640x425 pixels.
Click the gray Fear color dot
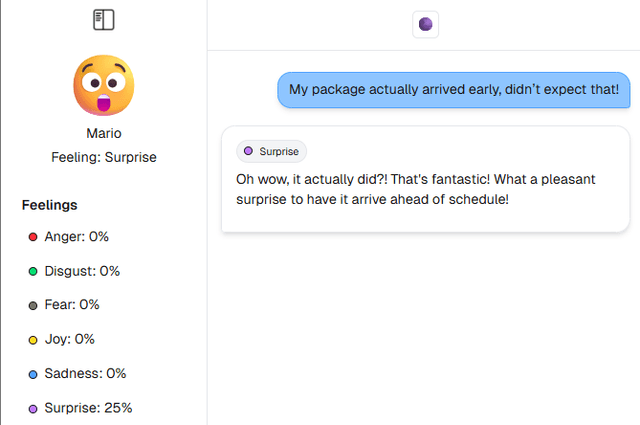point(33,305)
